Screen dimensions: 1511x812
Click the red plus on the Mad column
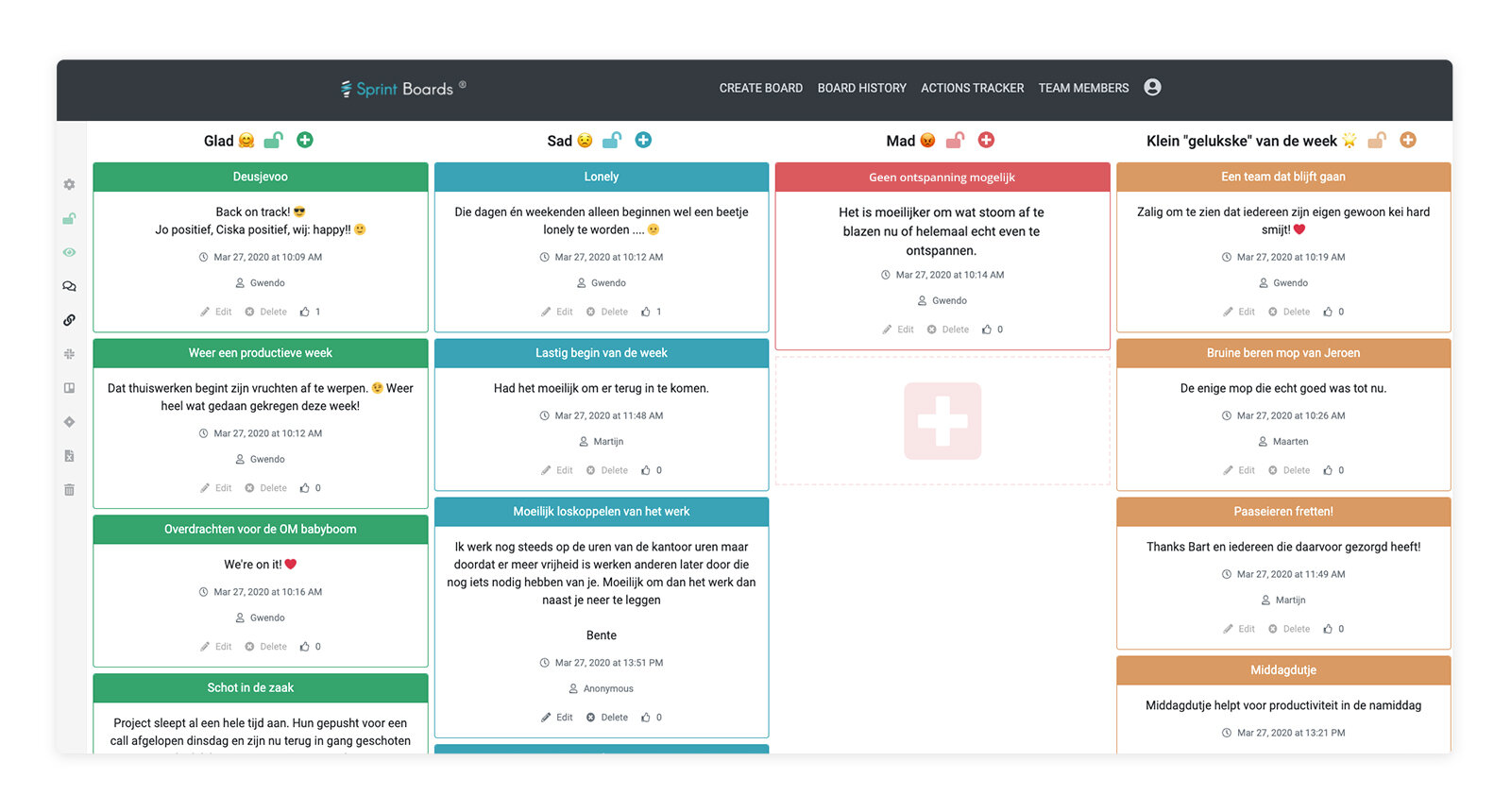tap(986, 140)
